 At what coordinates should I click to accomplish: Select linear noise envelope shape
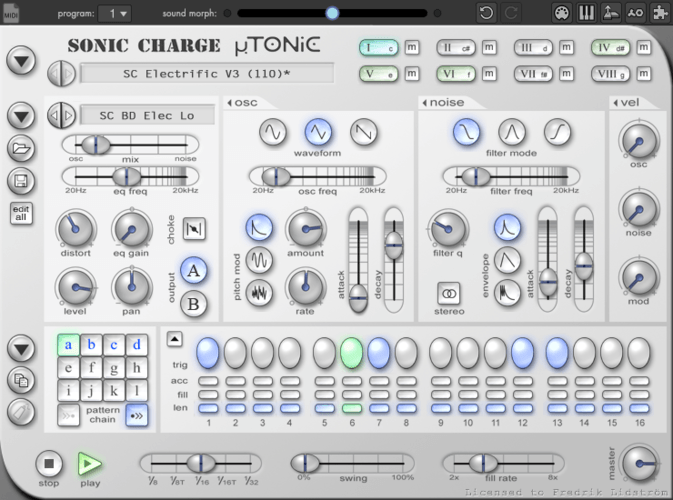[507, 260]
